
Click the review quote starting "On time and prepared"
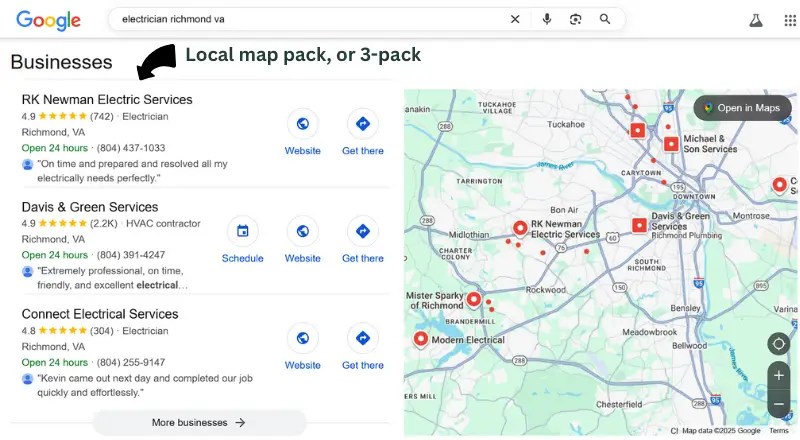coord(132,171)
